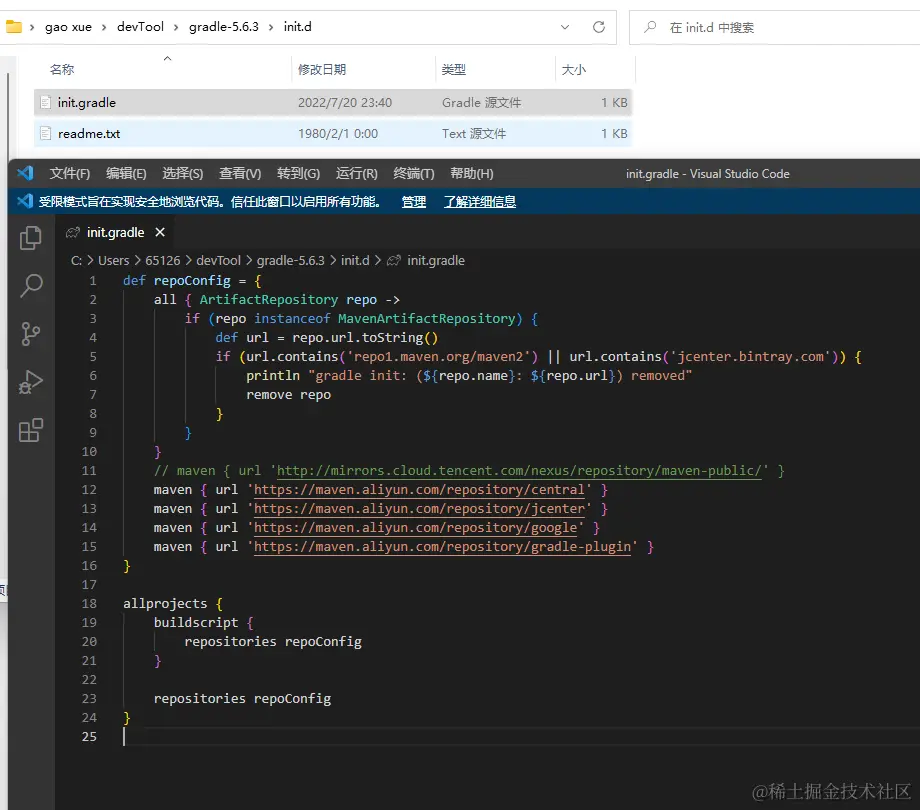The image size is (920, 810).
Task: Click 'gradle-5.6.3' in the address bar path
Action: pyautogui.click(x=224, y=27)
